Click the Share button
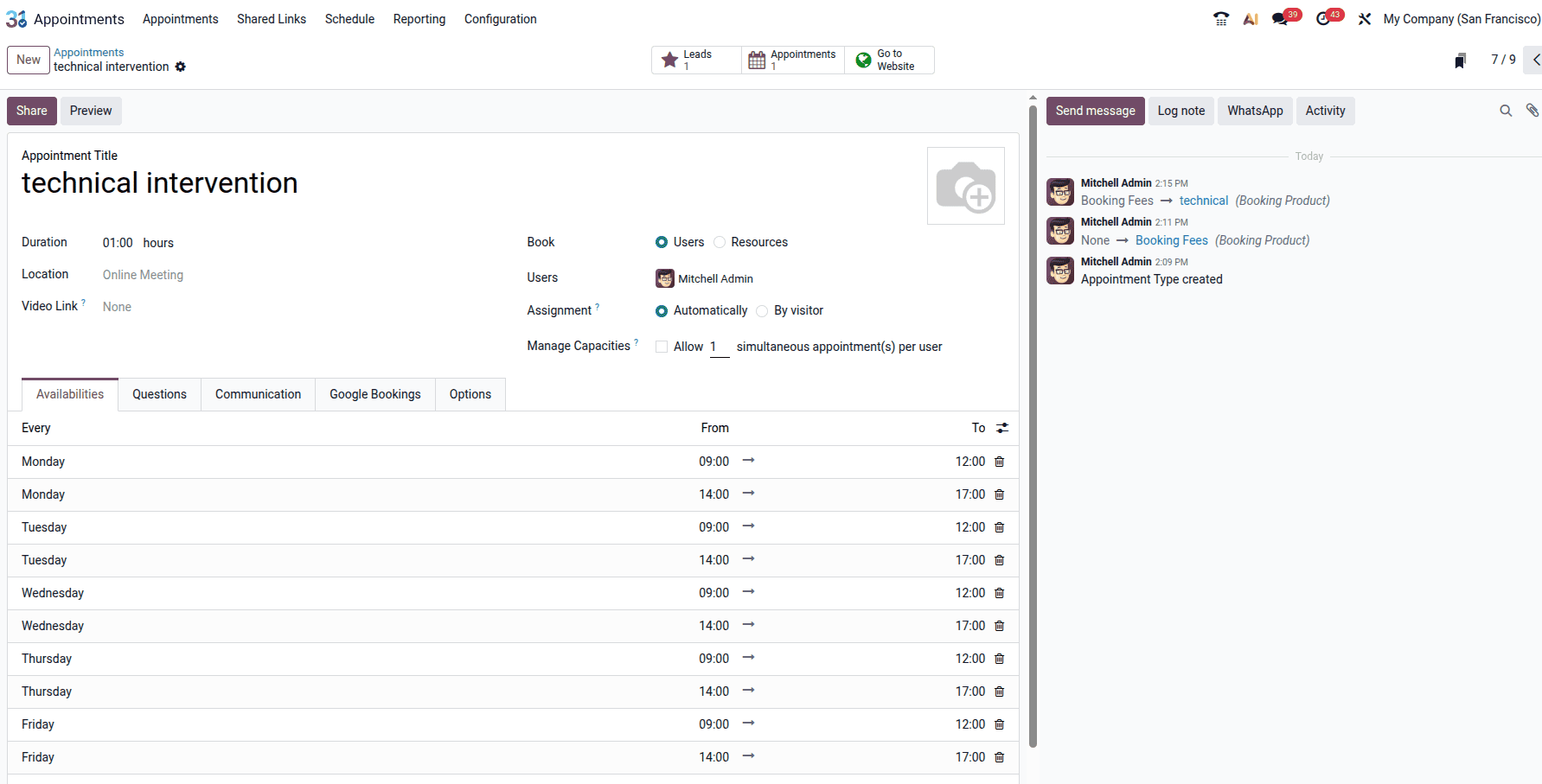Image resolution: width=1542 pixels, height=784 pixels. coord(32,111)
